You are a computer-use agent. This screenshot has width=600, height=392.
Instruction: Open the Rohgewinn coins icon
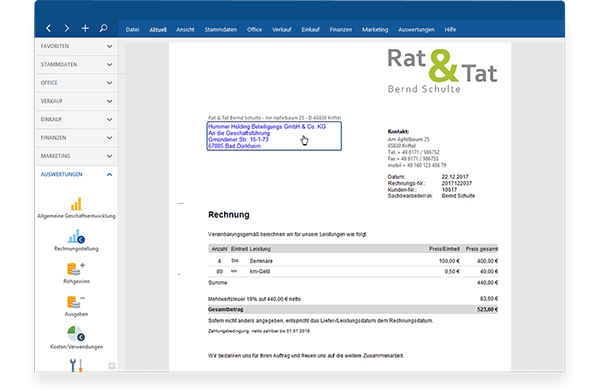(x=76, y=269)
